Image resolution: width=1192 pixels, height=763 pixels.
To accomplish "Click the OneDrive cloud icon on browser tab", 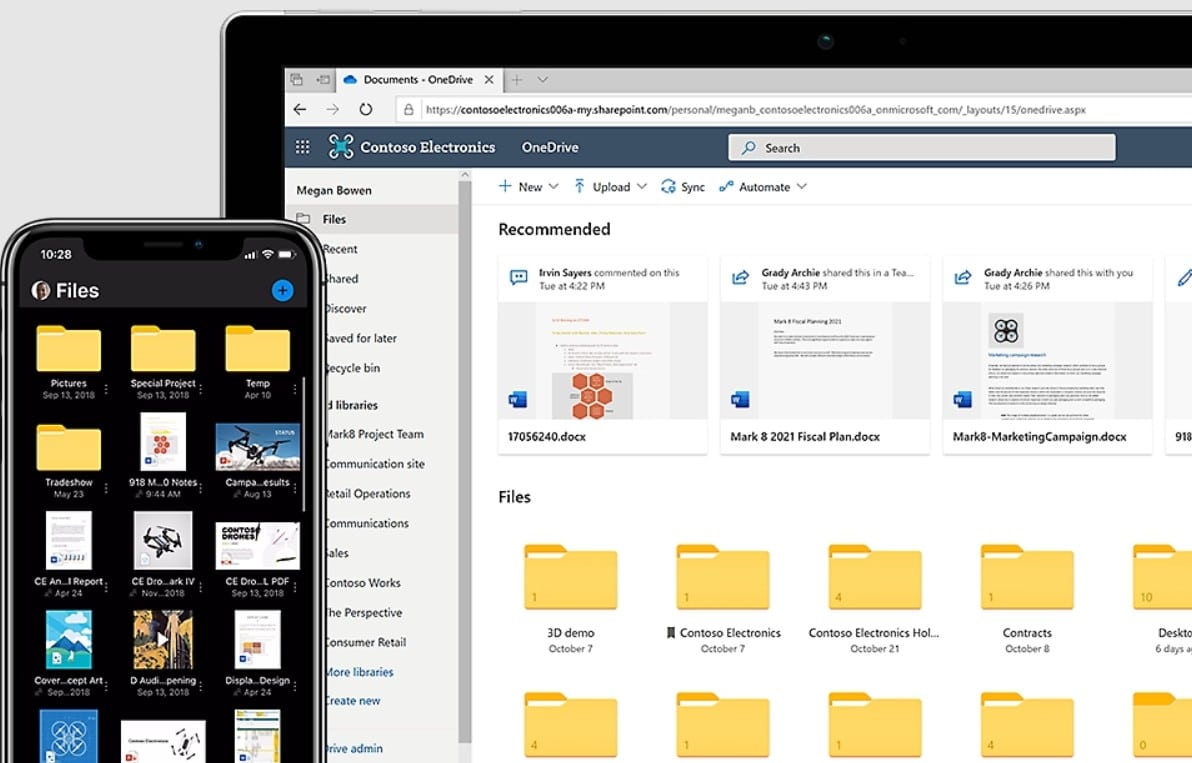I will coord(350,79).
